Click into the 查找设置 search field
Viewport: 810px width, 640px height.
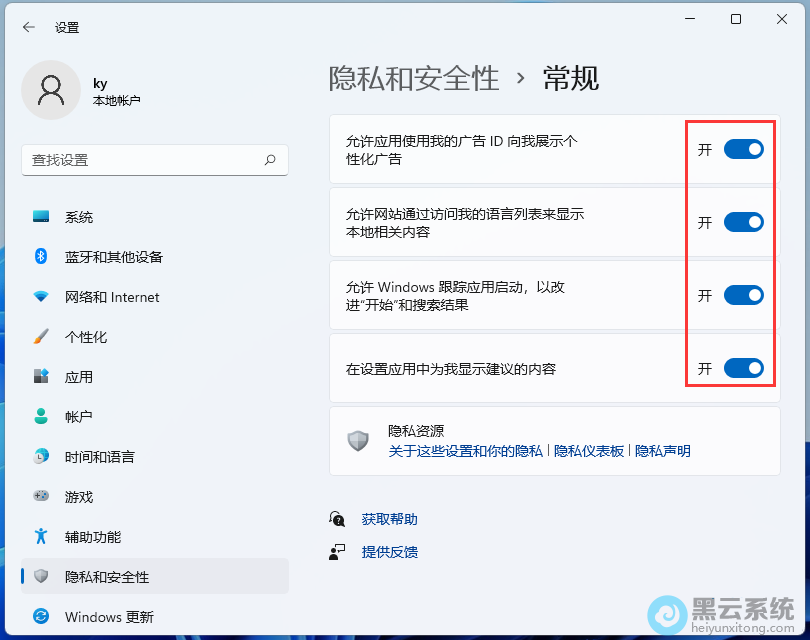tap(140, 160)
